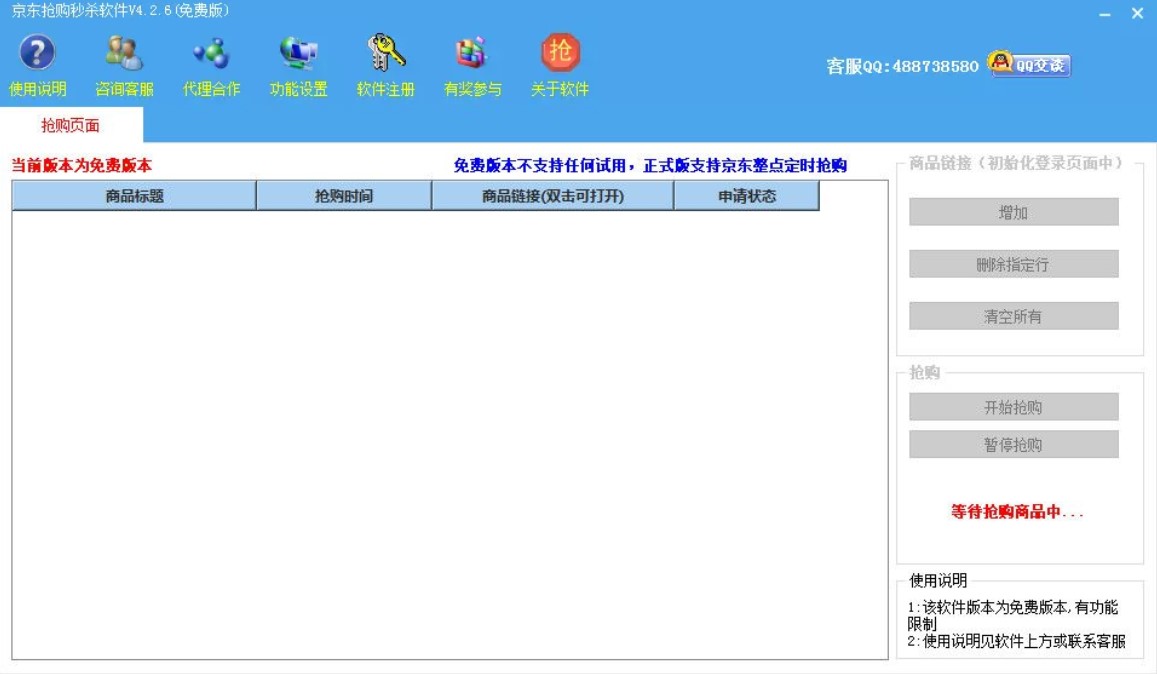This screenshot has height=674, width=1157.
Task: Minimize the application window
Action: (x=1106, y=13)
